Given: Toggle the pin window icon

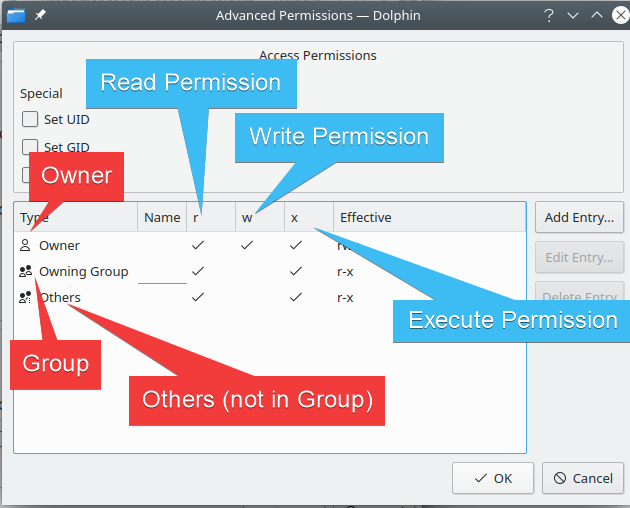Looking at the screenshot, I should coord(40,15).
